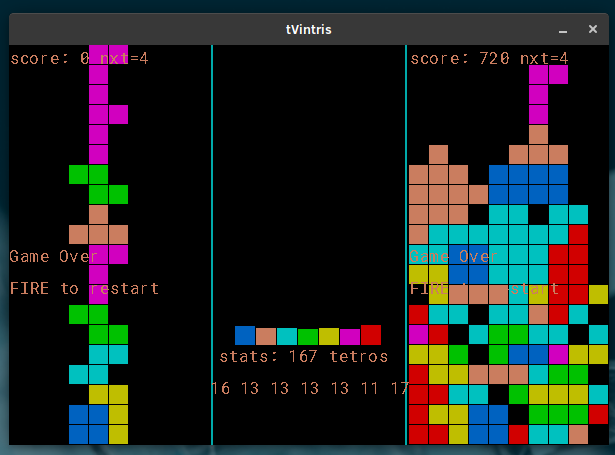Click the blue square in stats row

pyautogui.click(x=245, y=335)
